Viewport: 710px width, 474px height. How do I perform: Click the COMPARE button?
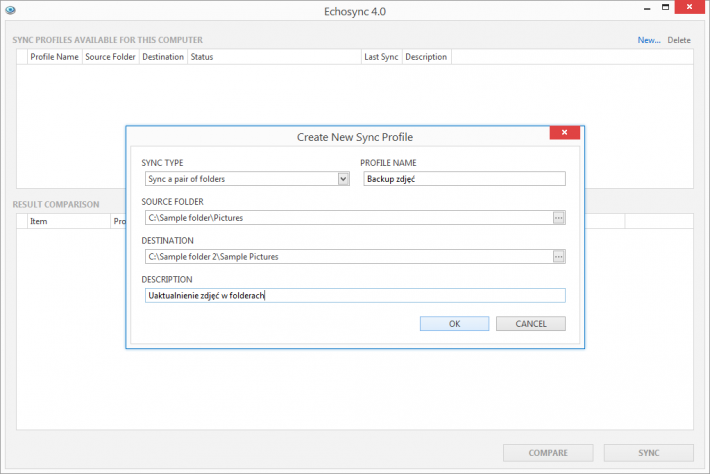(x=548, y=453)
